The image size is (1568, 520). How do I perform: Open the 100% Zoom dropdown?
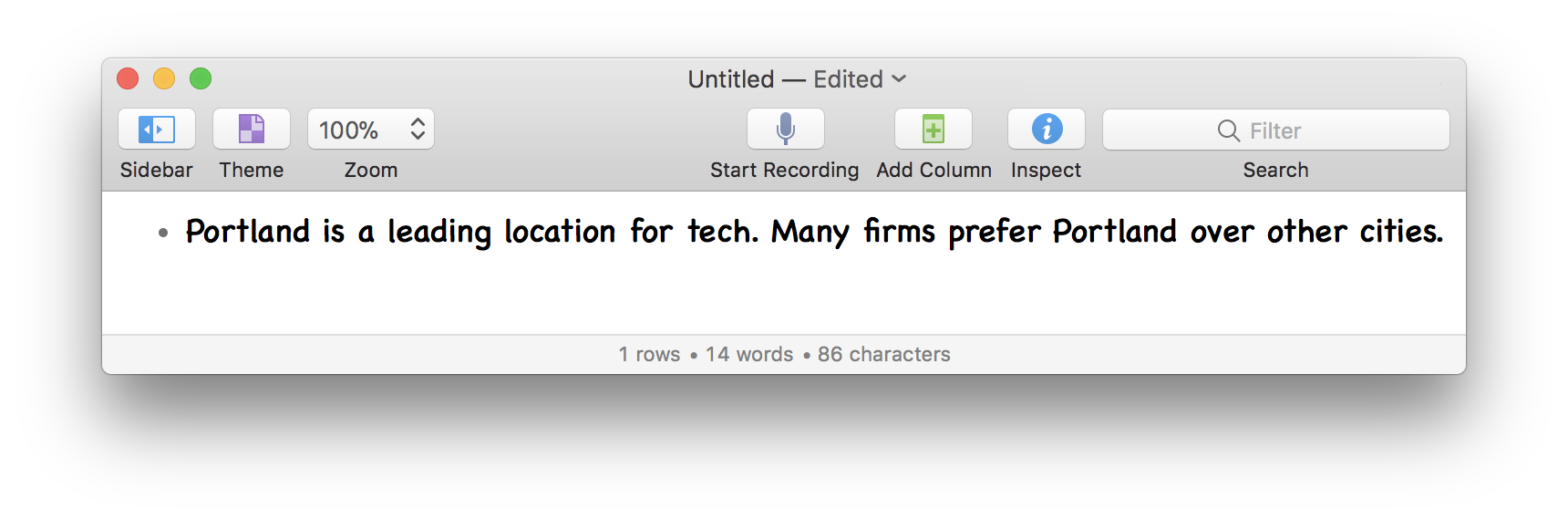pos(350,130)
